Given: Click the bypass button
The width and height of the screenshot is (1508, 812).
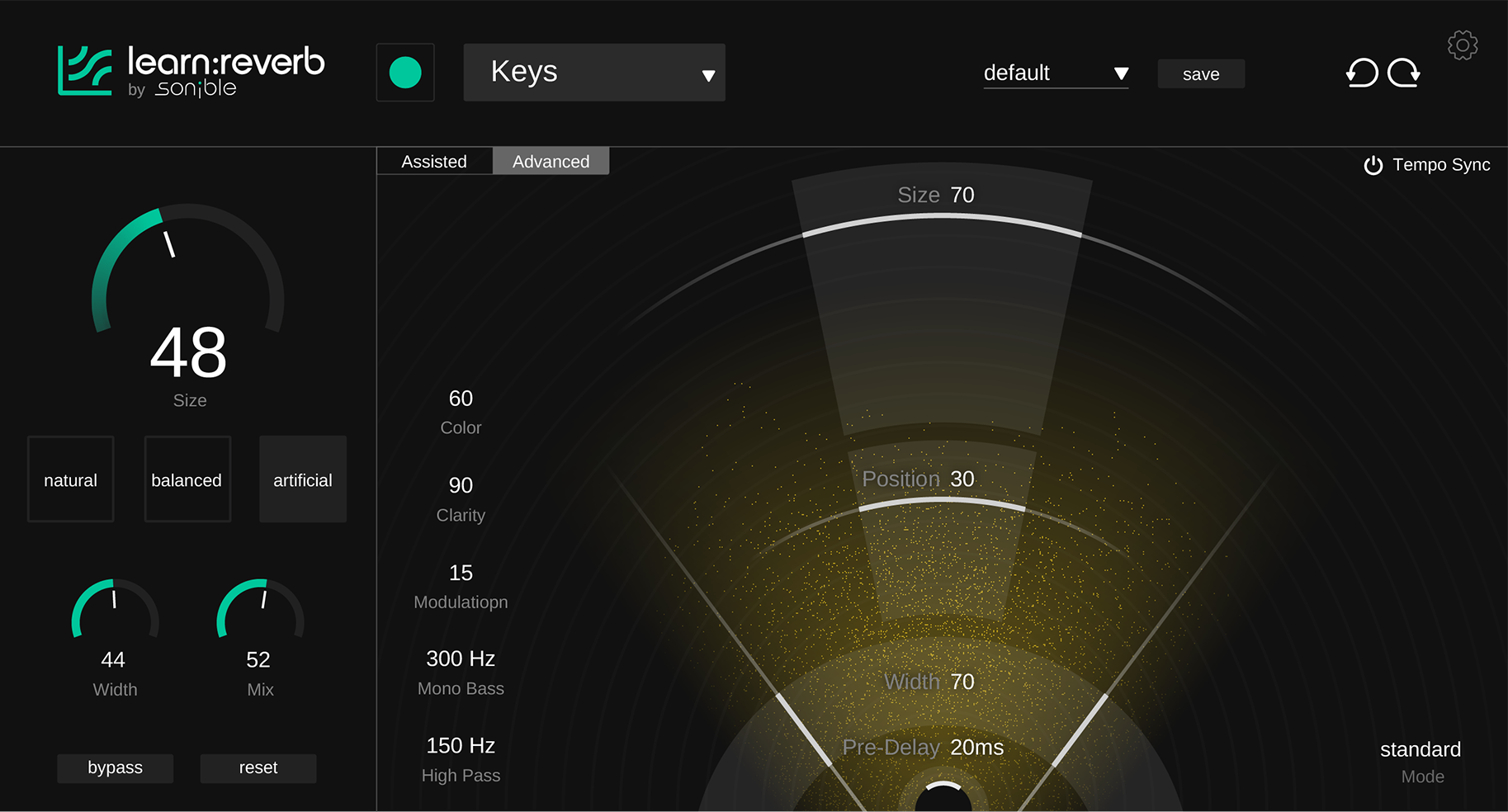Looking at the screenshot, I should pos(115,767).
